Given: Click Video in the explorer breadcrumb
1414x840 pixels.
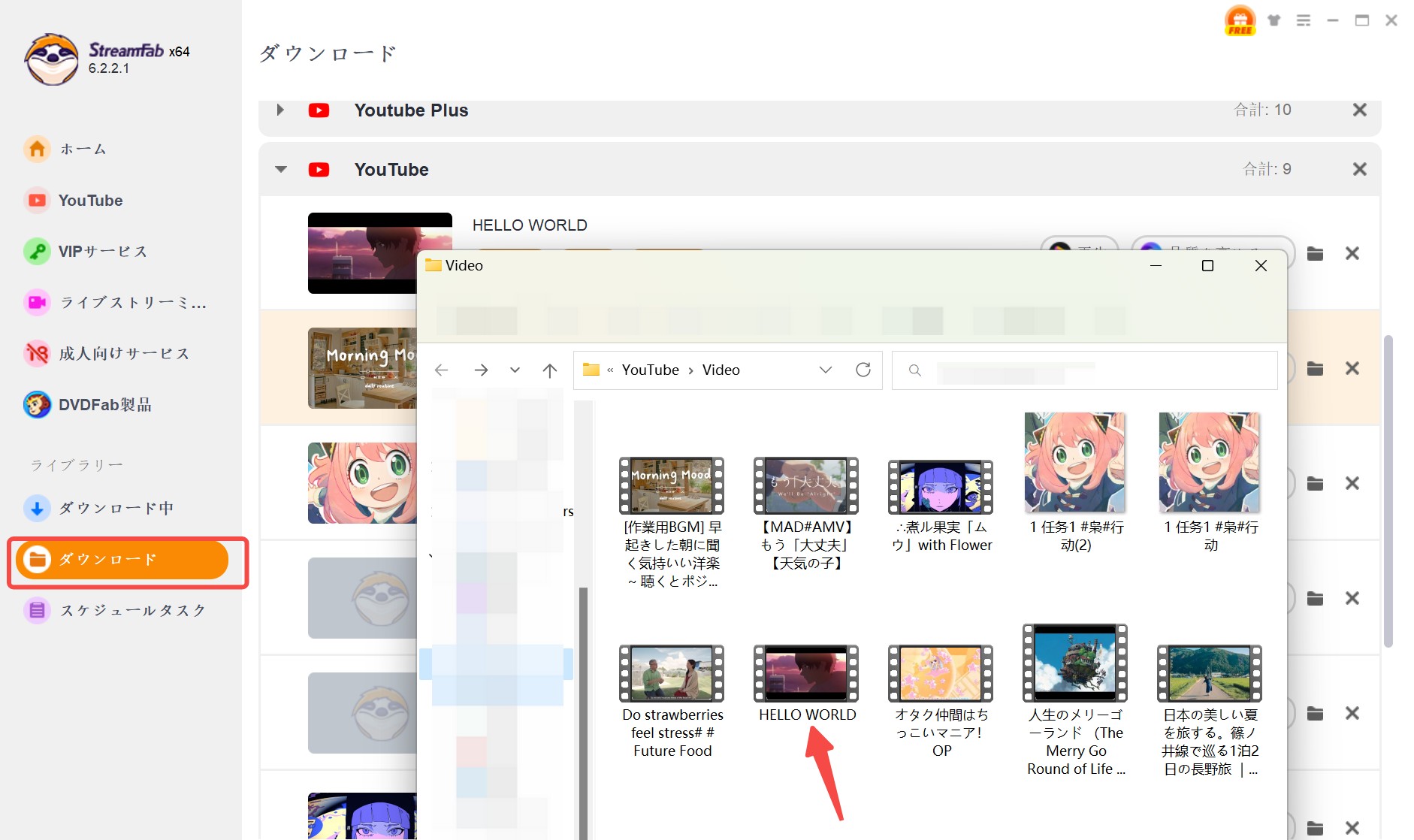Looking at the screenshot, I should [x=721, y=370].
